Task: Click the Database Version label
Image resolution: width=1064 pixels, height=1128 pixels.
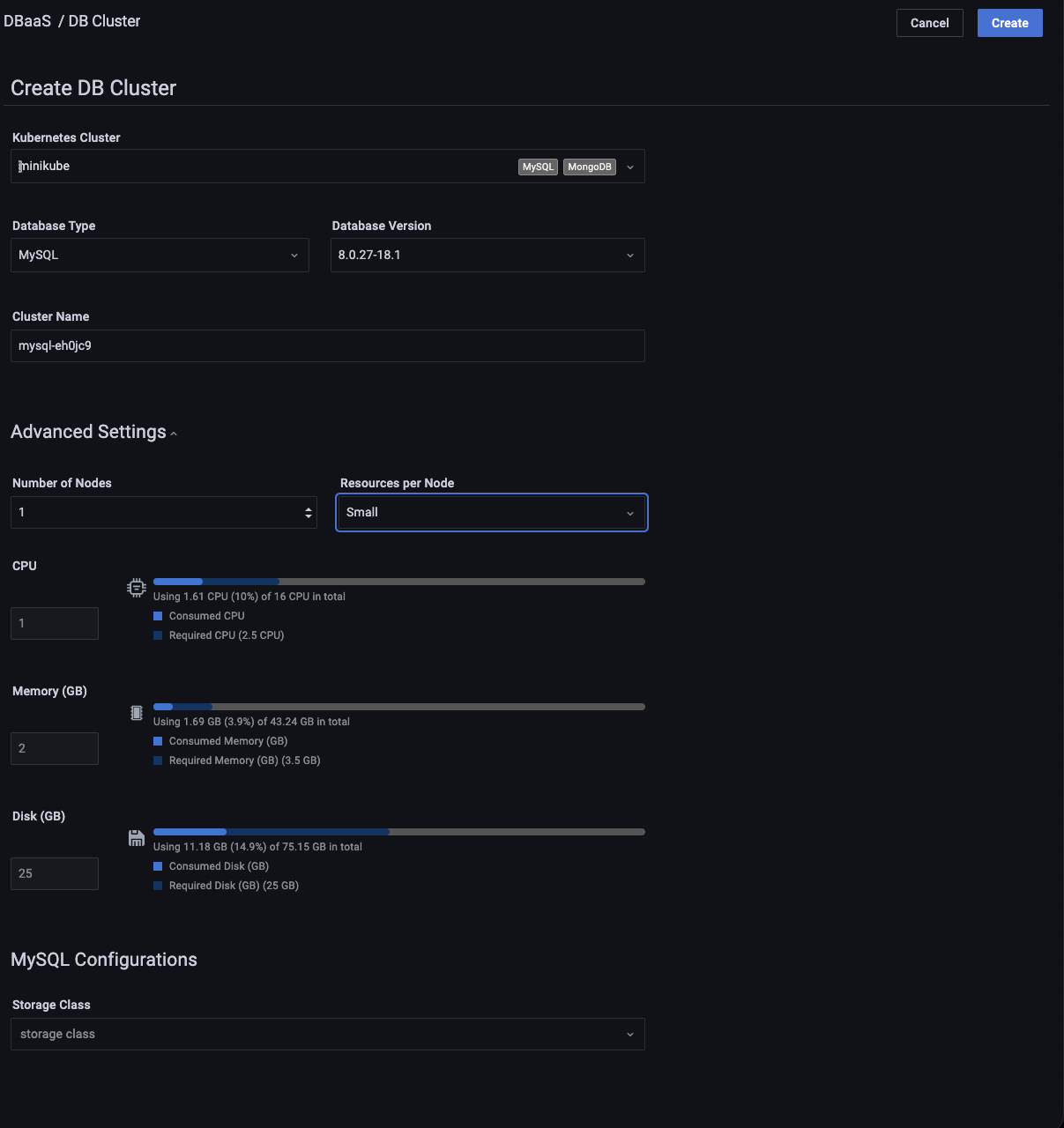Action: pos(382,226)
